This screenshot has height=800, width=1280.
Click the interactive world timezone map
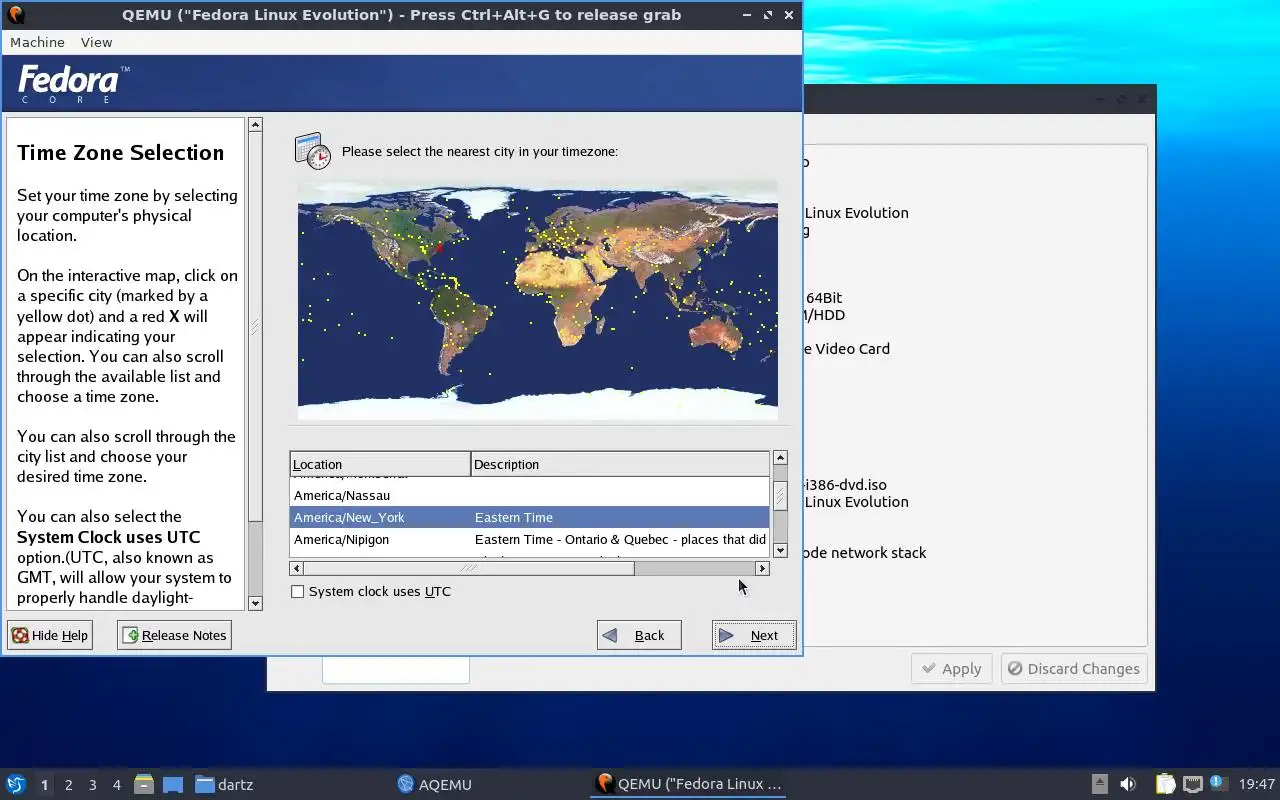pyautogui.click(x=537, y=300)
